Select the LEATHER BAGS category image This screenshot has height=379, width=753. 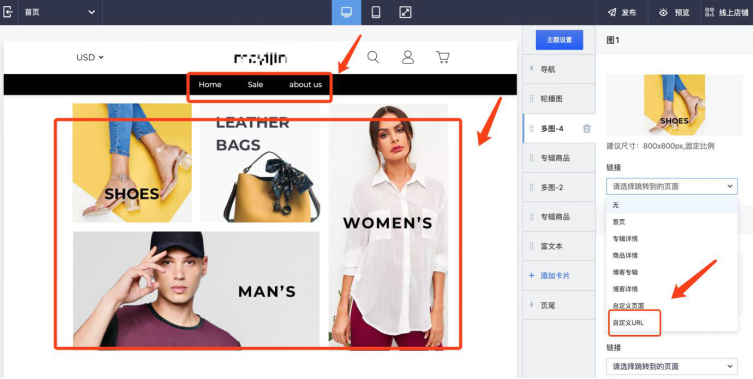(260, 163)
